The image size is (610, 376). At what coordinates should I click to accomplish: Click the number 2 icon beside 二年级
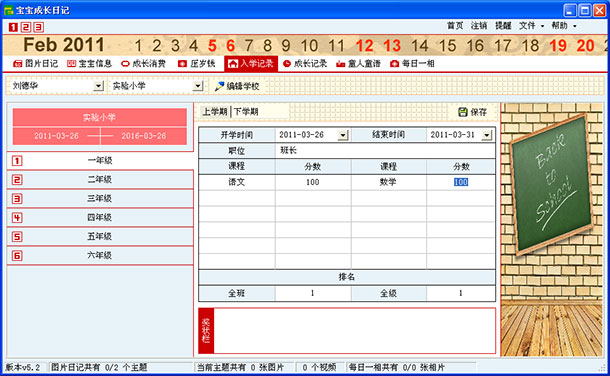(x=17, y=180)
